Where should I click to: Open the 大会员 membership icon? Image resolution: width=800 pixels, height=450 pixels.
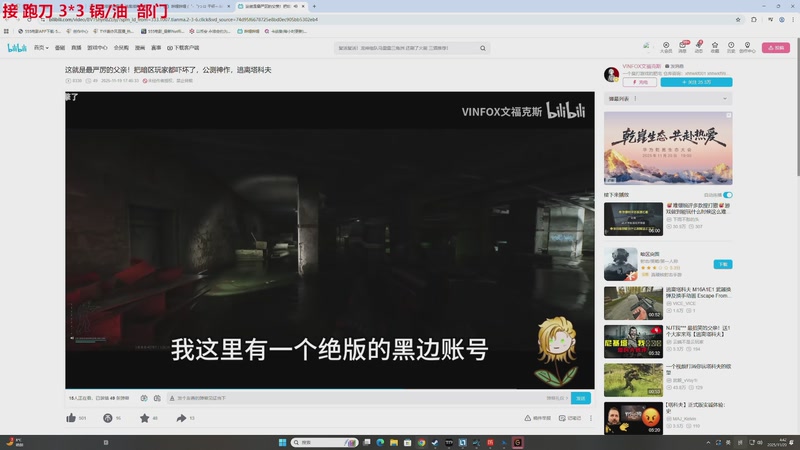(x=666, y=47)
